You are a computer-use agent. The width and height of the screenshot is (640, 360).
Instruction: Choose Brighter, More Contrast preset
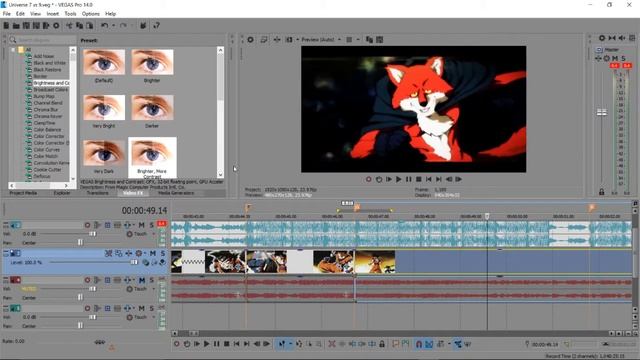click(x=152, y=158)
